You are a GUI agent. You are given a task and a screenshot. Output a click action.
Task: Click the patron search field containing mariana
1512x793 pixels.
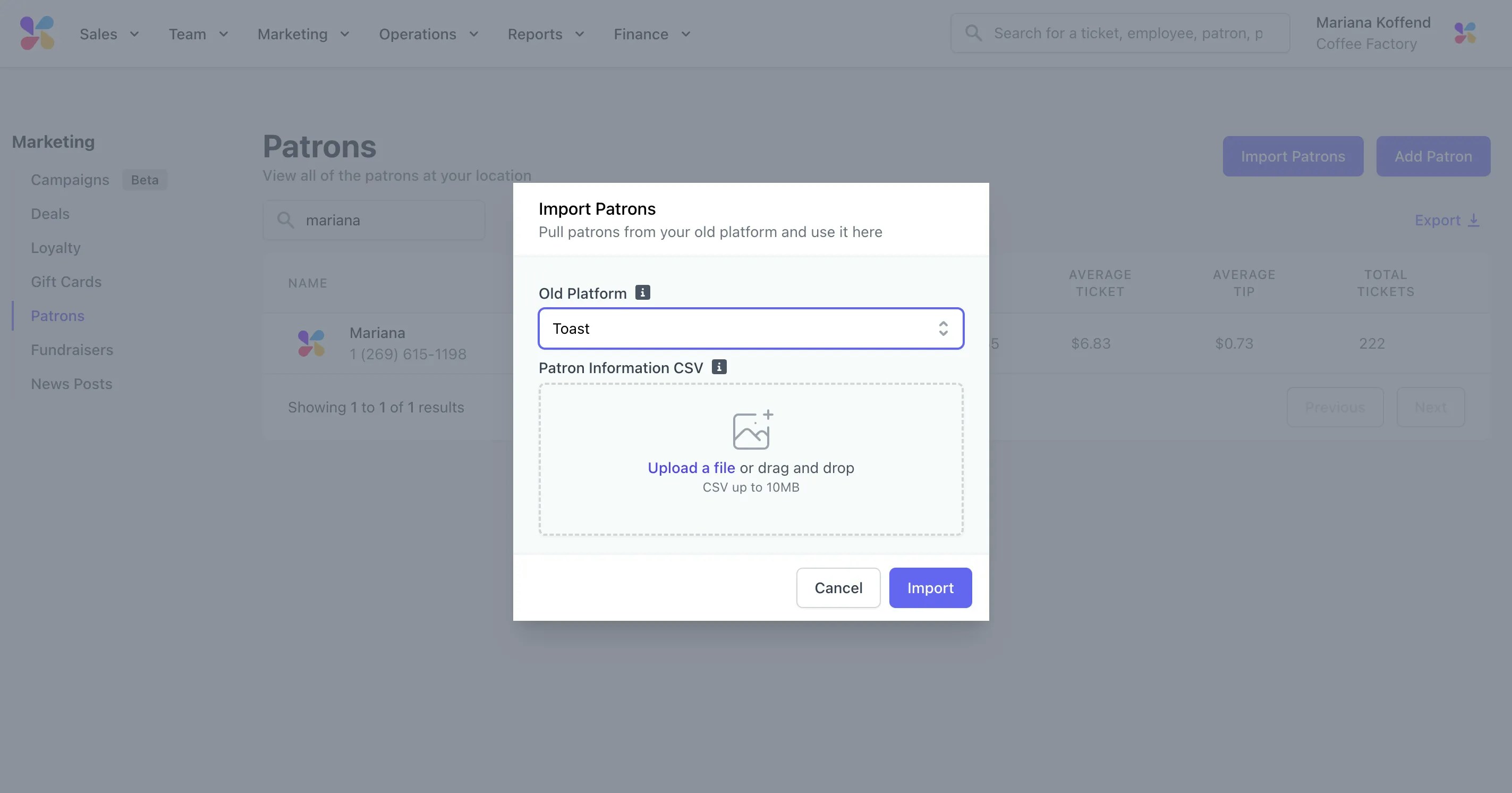(x=374, y=220)
